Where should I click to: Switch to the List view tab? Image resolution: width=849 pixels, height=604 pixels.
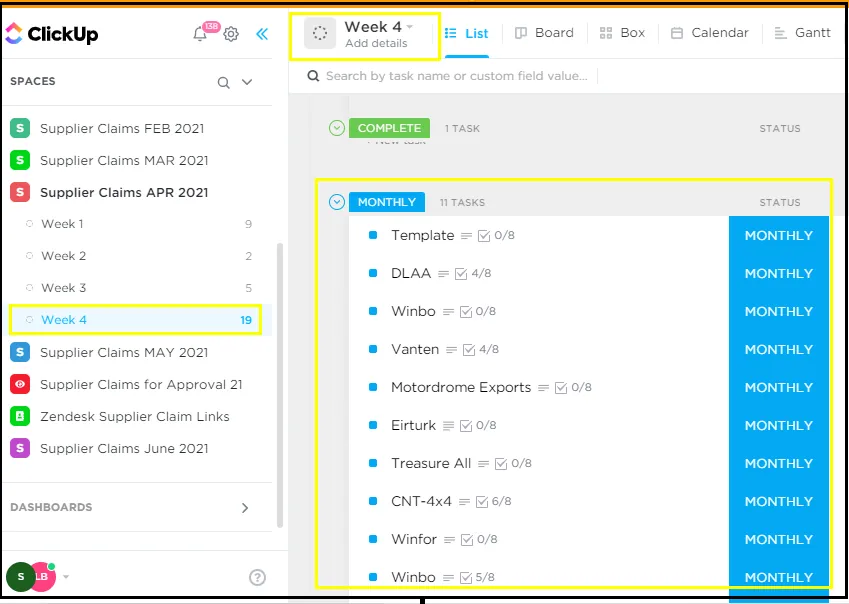pos(467,33)
